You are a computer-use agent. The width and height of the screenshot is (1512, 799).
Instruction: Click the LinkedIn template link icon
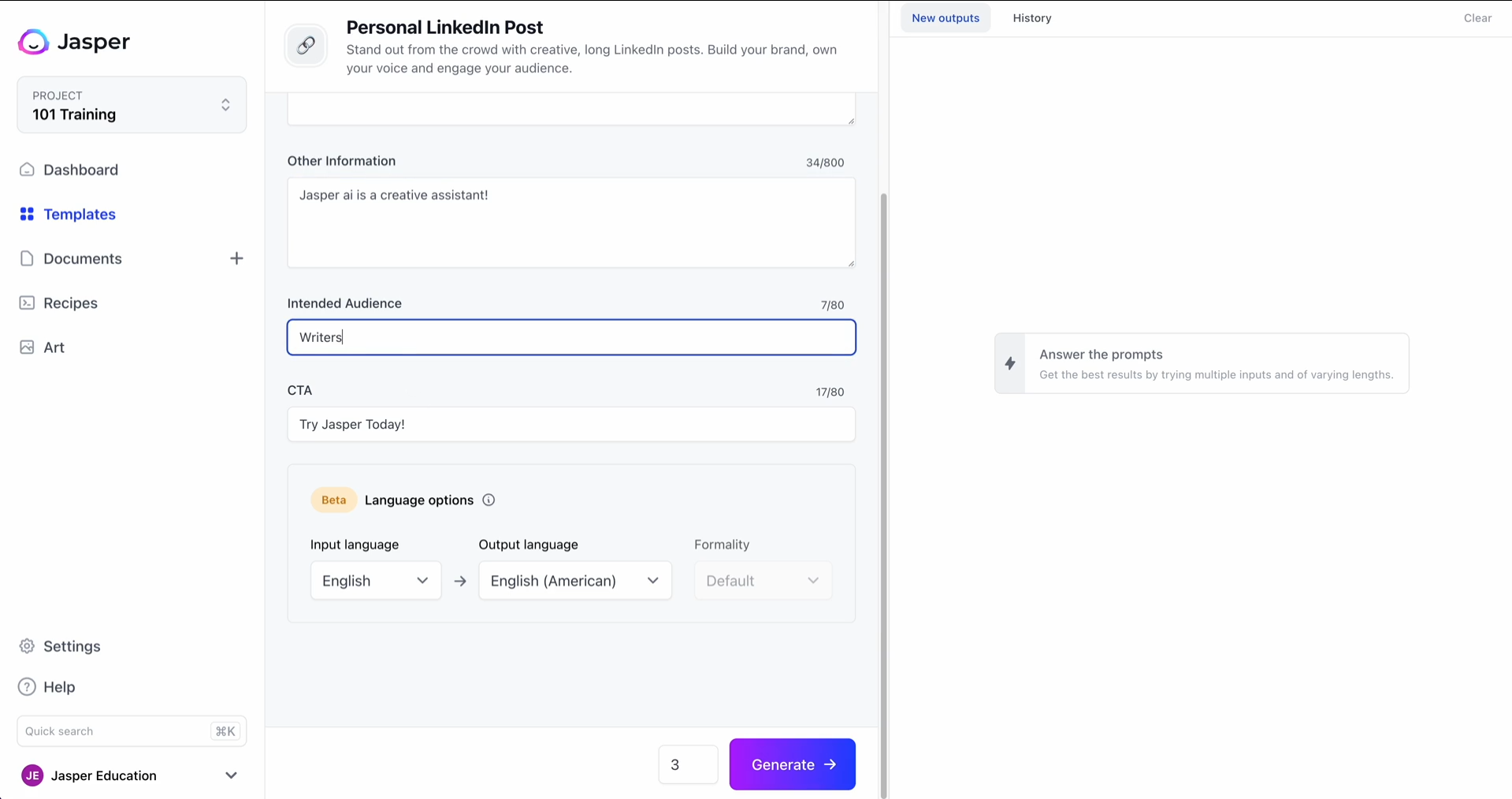click(x=306, y=46)
